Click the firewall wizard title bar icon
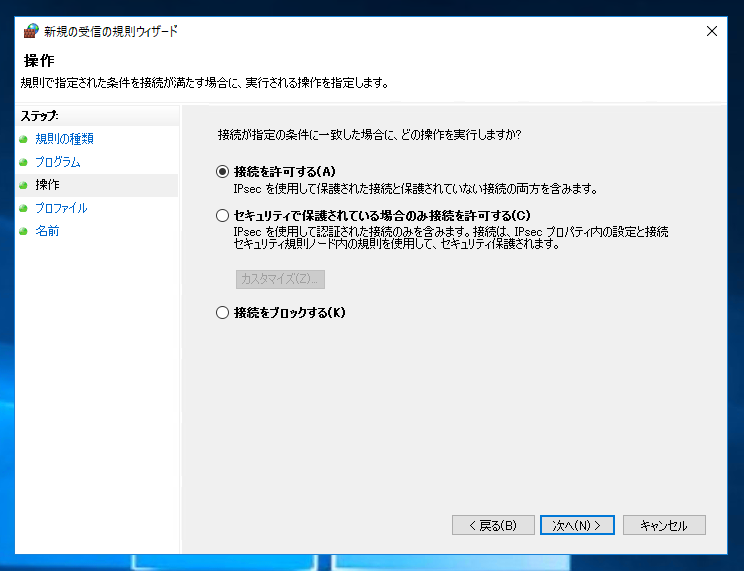 point(31,31)
